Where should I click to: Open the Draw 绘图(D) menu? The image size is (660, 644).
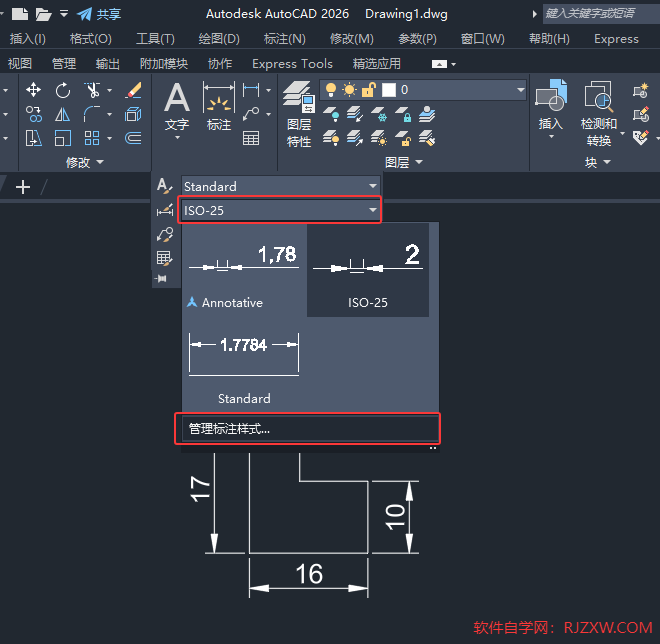(x=219, y=39)
